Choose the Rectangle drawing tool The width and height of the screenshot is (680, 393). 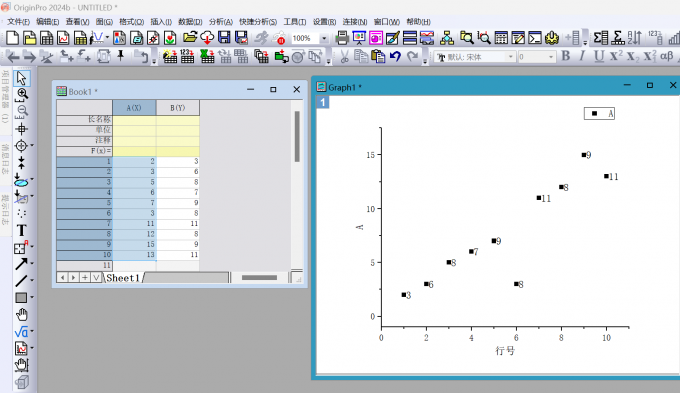coord(21,298)
